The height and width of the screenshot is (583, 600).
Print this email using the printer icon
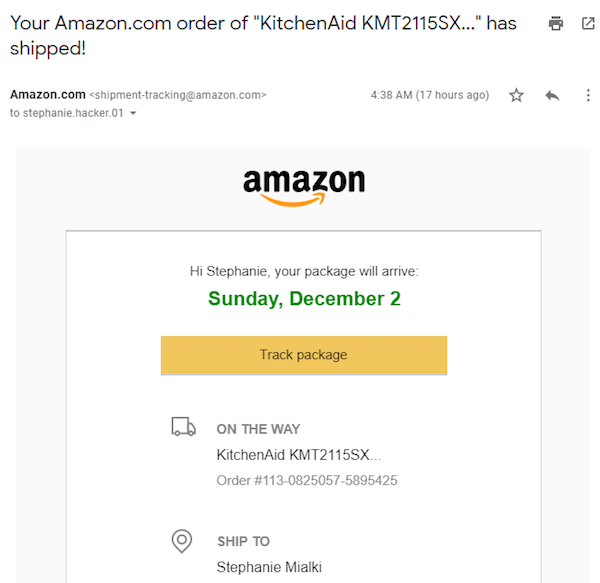(x=556, y=23)
